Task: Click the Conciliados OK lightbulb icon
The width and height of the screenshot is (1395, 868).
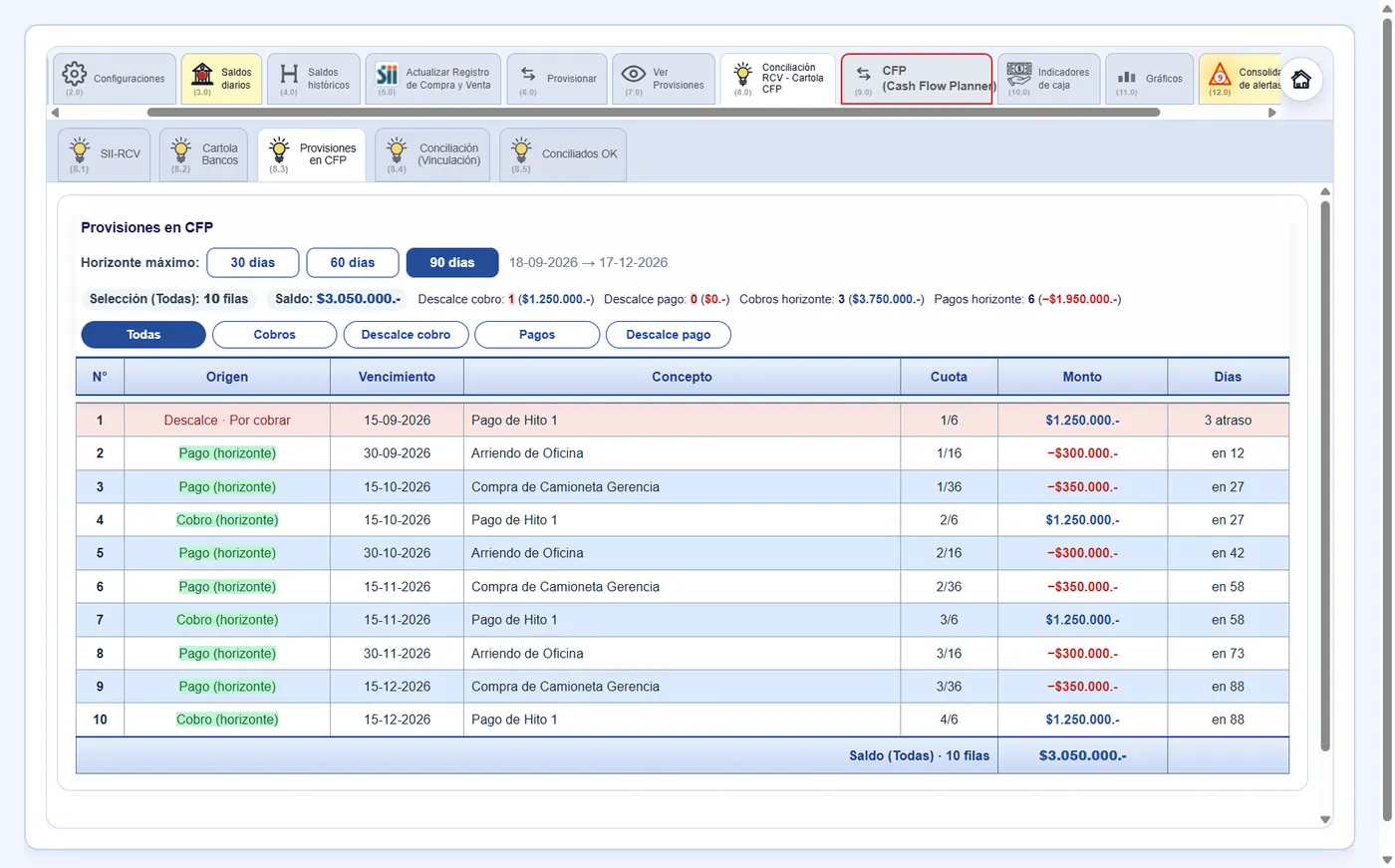Action: tap(521, 149)
